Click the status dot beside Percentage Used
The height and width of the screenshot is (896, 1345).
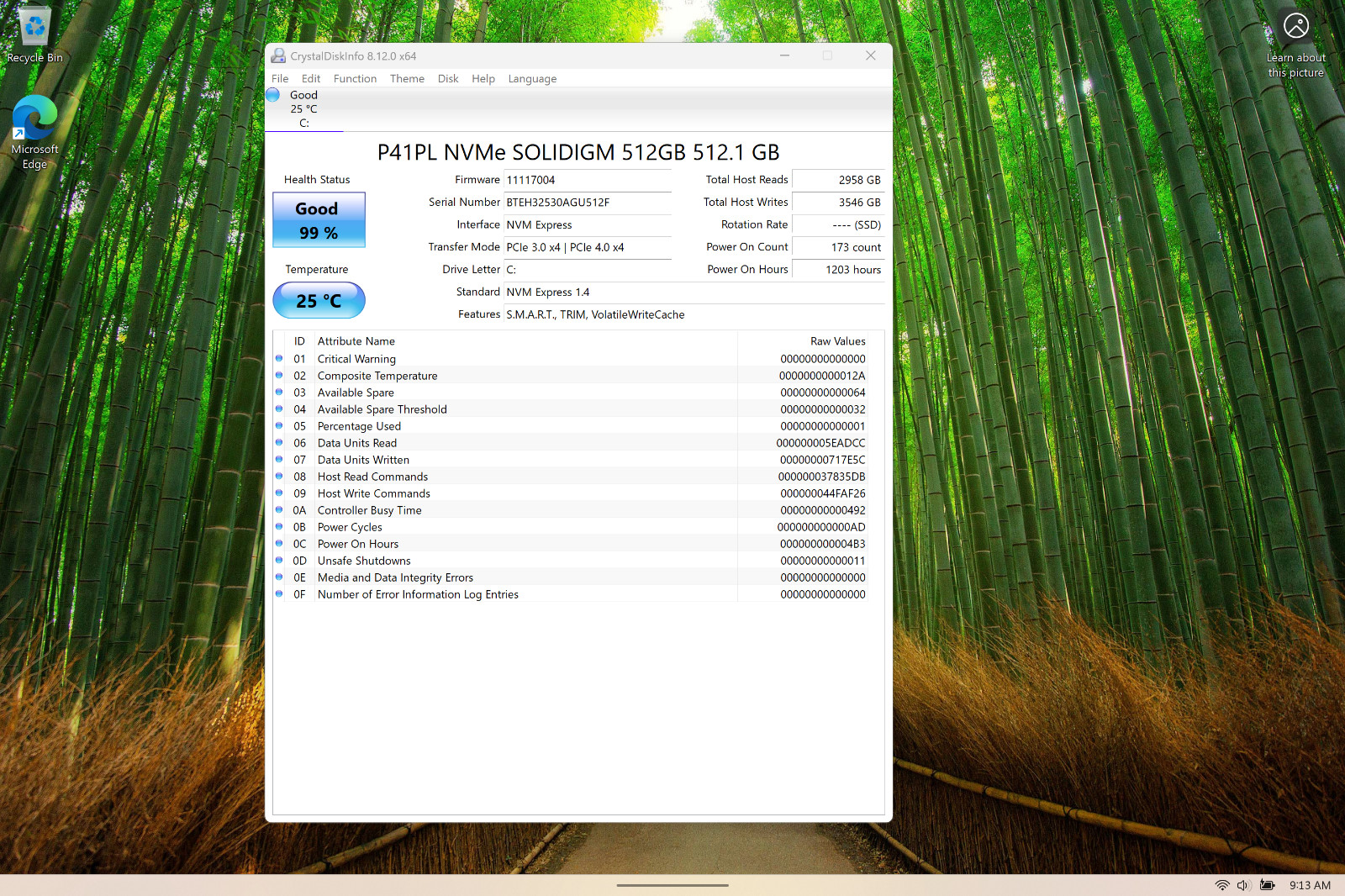tap(279, 425)
